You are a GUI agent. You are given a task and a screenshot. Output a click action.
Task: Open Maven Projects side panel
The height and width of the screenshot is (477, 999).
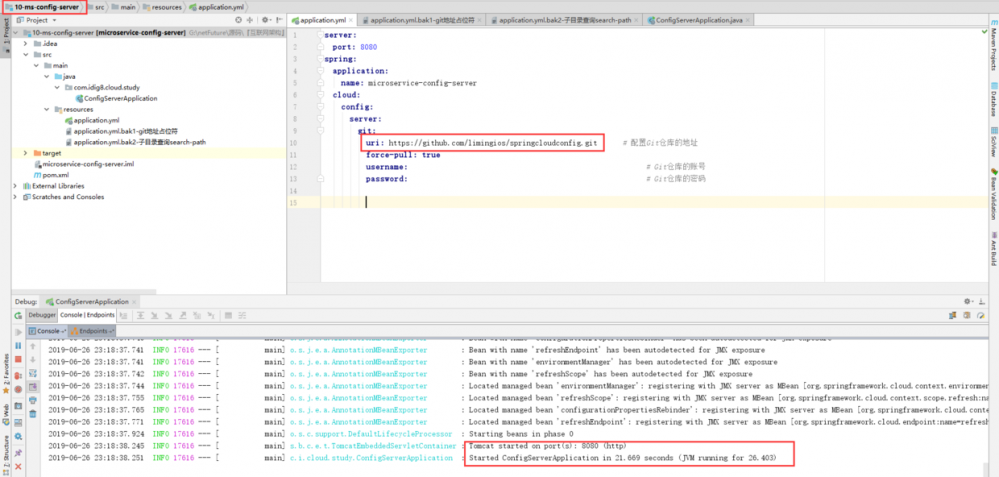click(994, 45)
